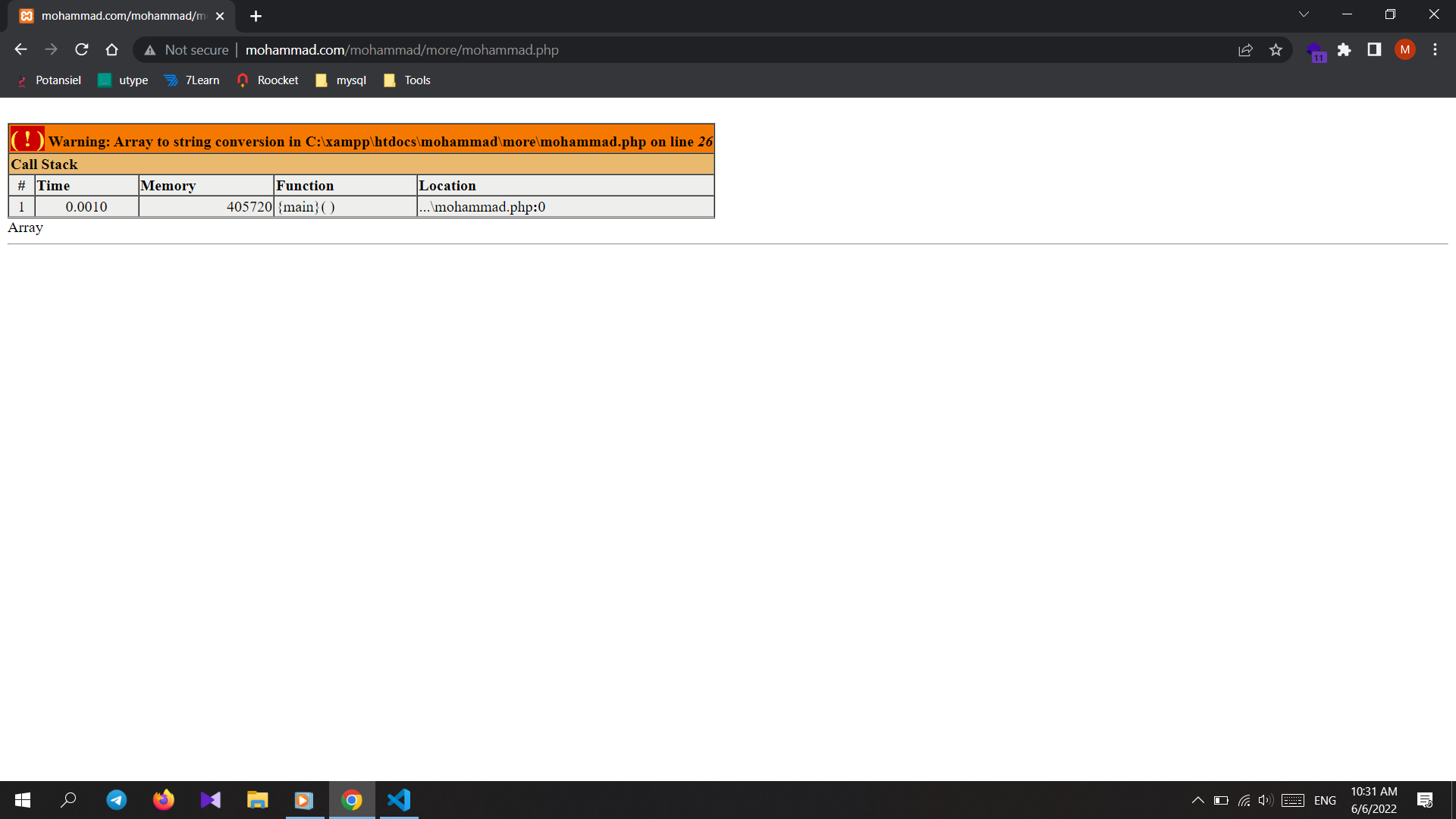Show hidden system tray icons
The width and height of the screenshot is (1456, 819).
[x=1198, y=800]
